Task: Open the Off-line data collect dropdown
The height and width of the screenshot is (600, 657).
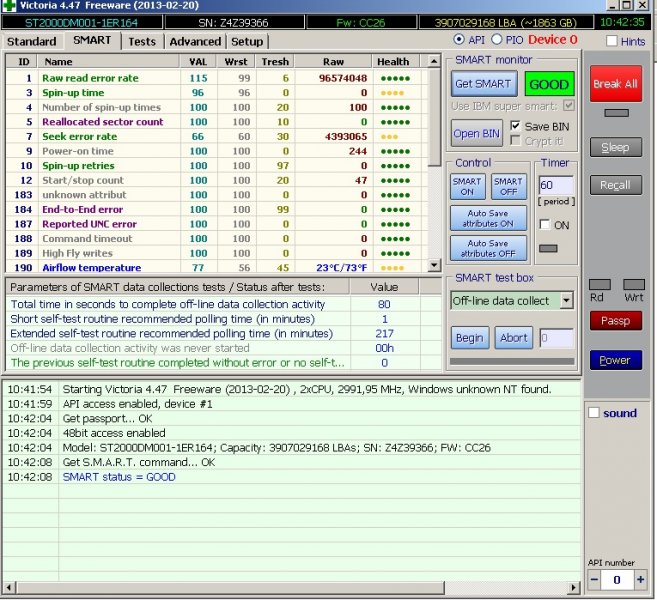Action: click(566, 300)
